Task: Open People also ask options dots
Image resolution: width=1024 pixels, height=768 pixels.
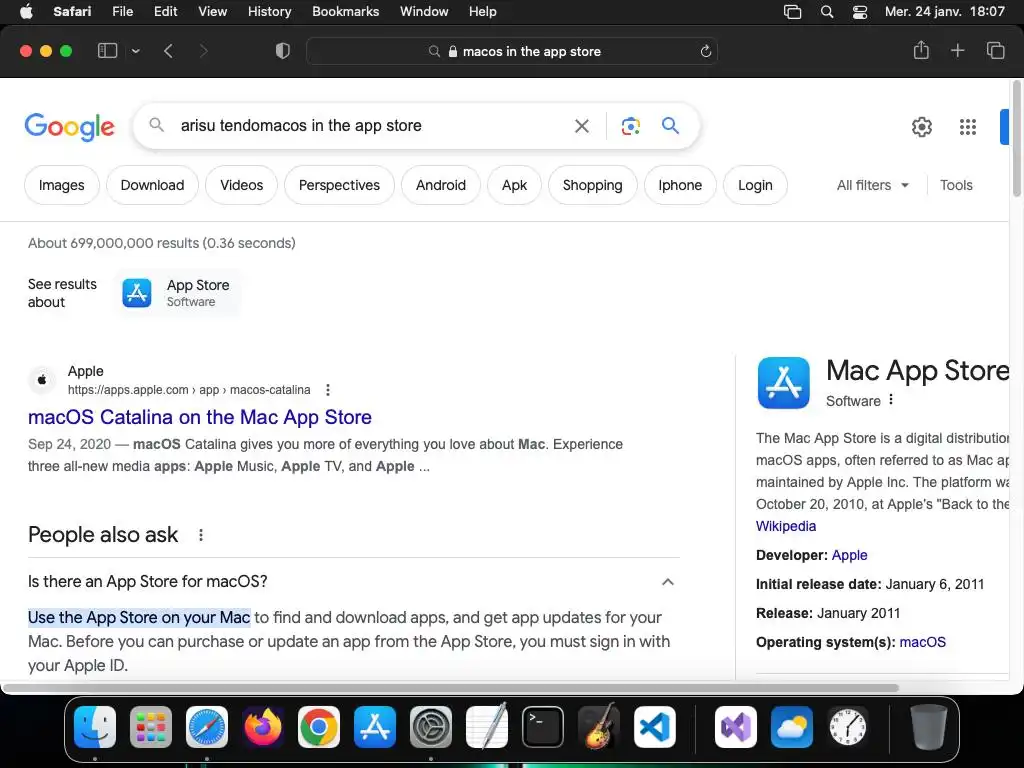Action: coord(200,535)
